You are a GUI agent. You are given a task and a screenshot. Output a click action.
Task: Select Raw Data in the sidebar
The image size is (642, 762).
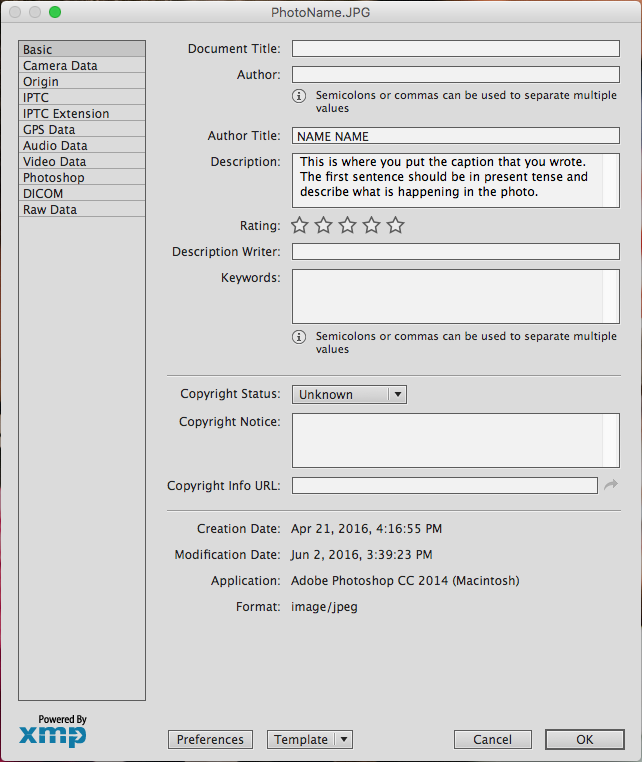[x=50, y=210]
